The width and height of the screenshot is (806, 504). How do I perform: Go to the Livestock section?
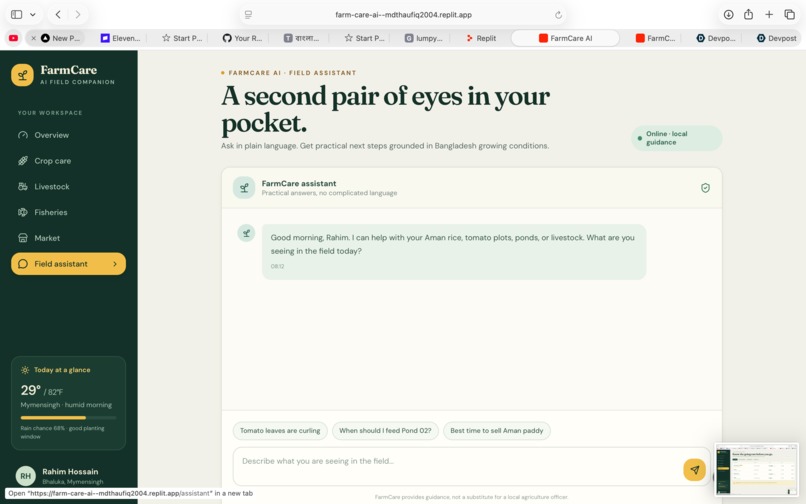tap(68, 187)
